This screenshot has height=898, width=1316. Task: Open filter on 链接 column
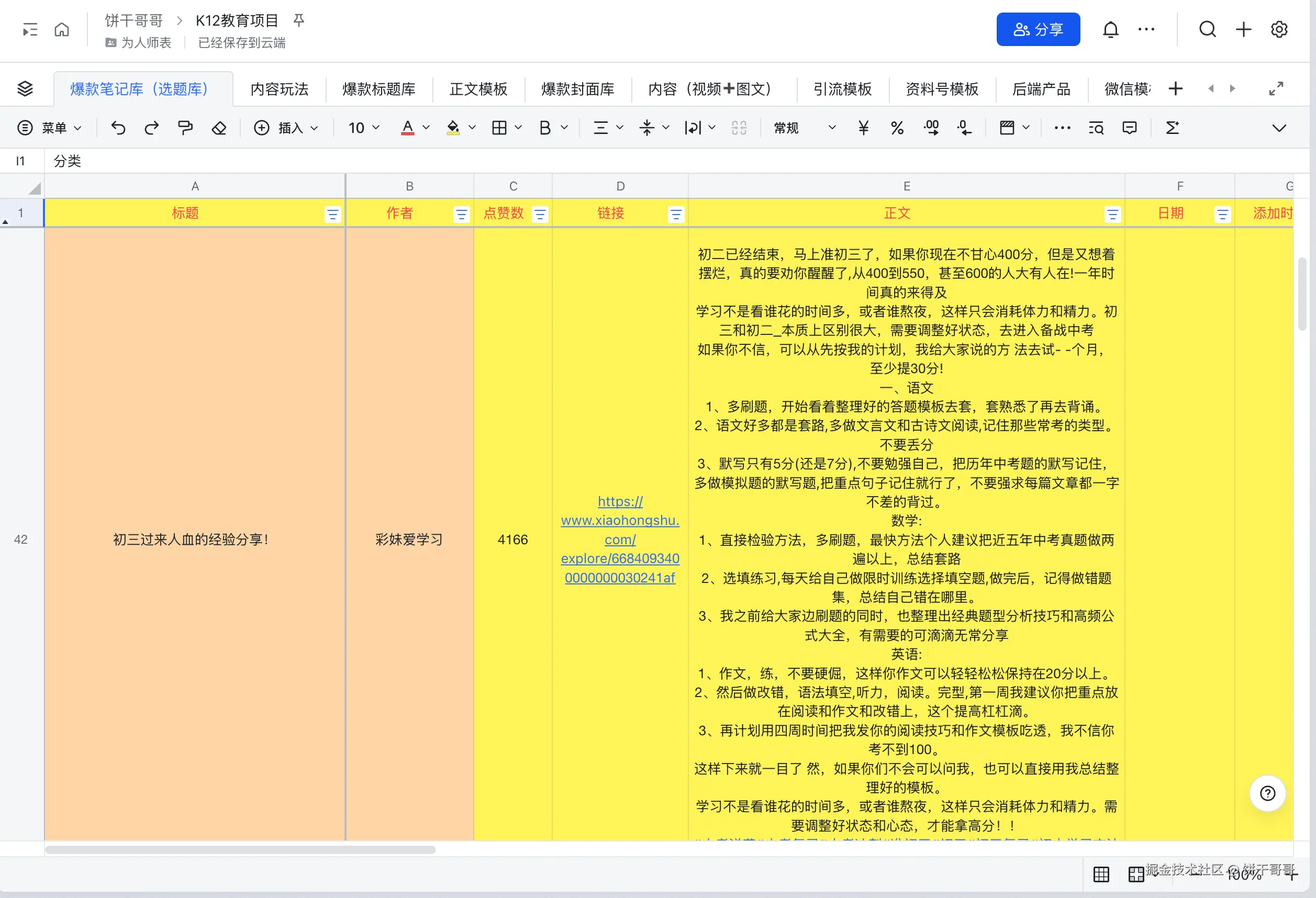click(676, 215)
